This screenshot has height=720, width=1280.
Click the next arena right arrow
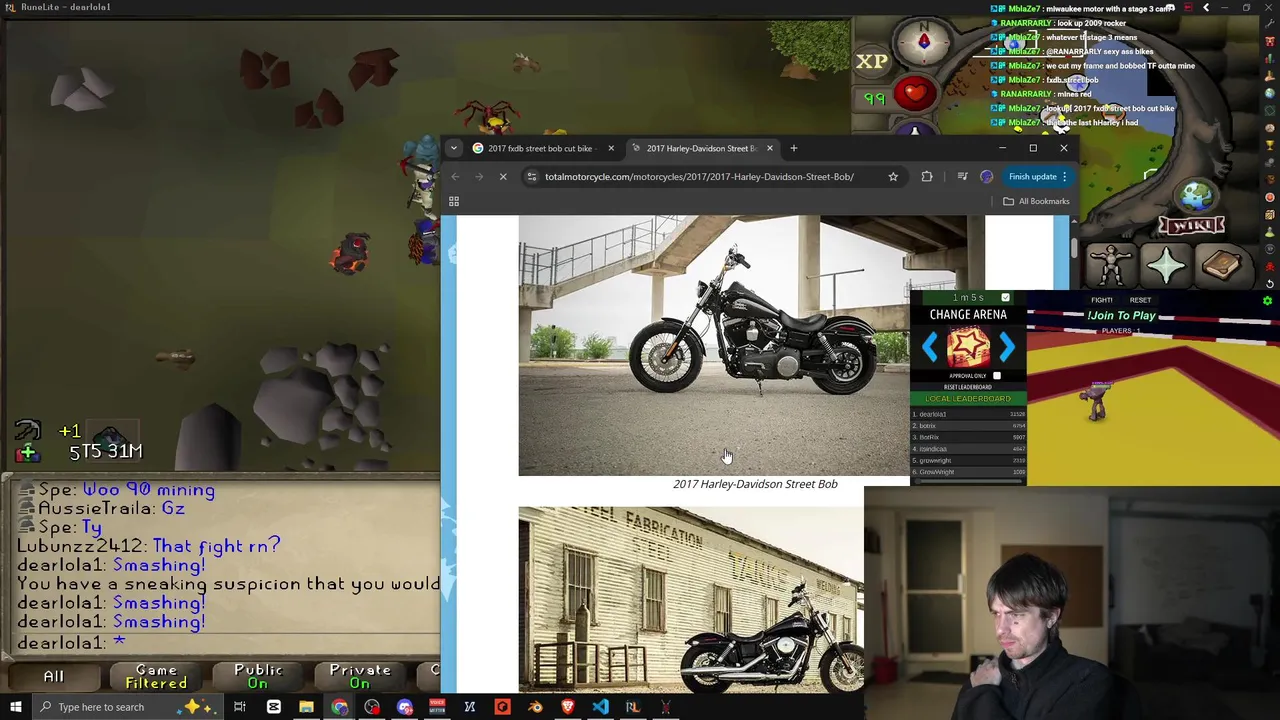click(1006, 348)
